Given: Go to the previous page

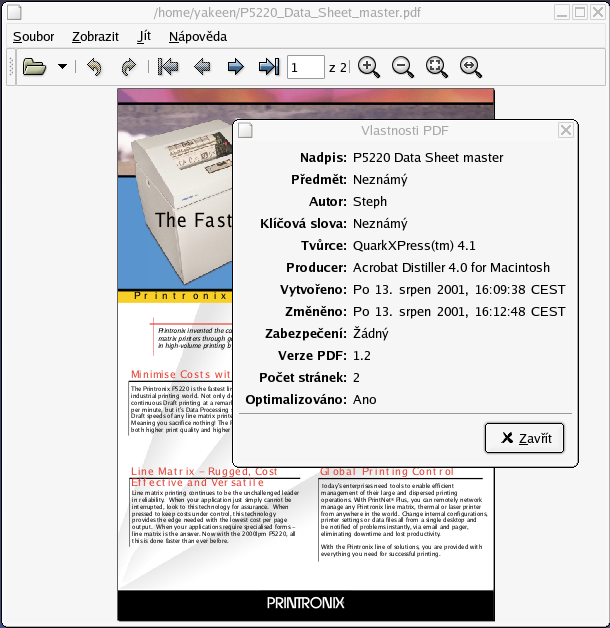Looking at the screenshot, I should tap(202, 66).
